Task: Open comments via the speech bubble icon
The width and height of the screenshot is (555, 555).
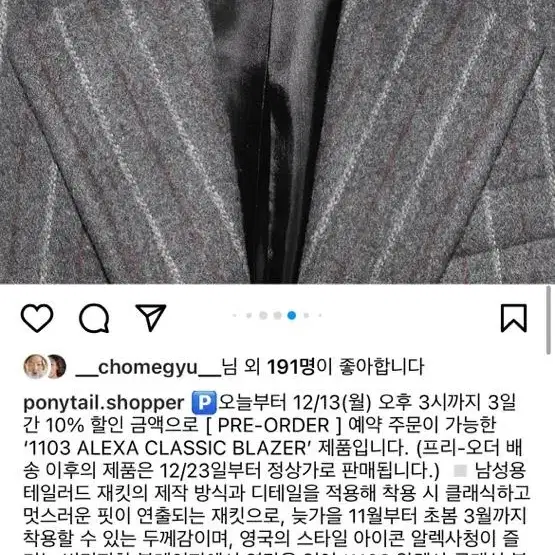Action: tap(94, 318)
